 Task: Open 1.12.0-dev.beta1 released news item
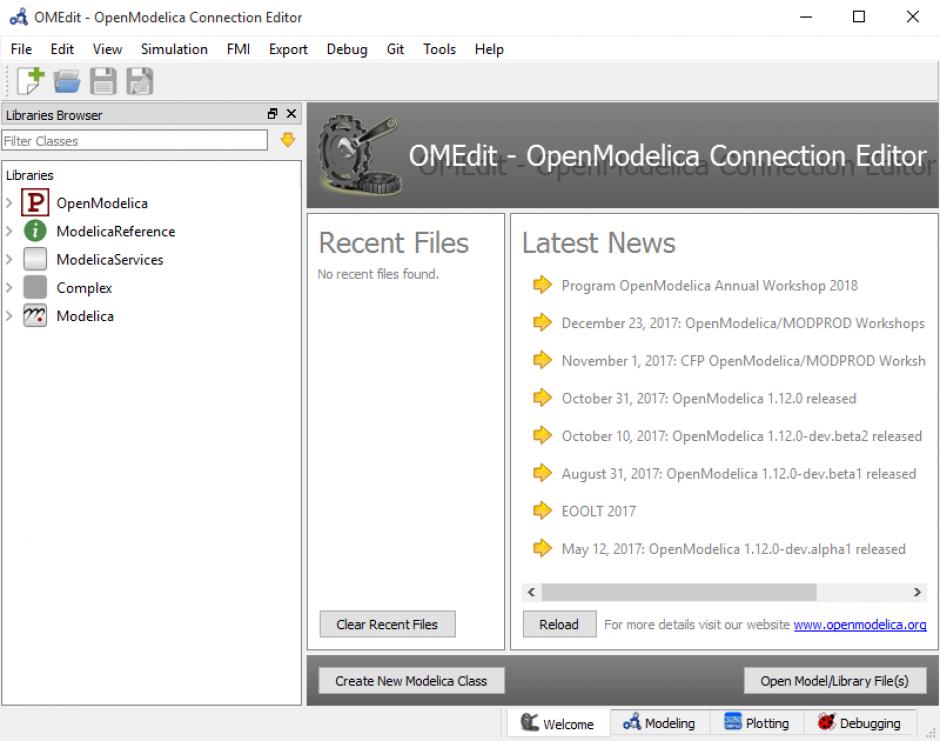click(x=739, y=474)
